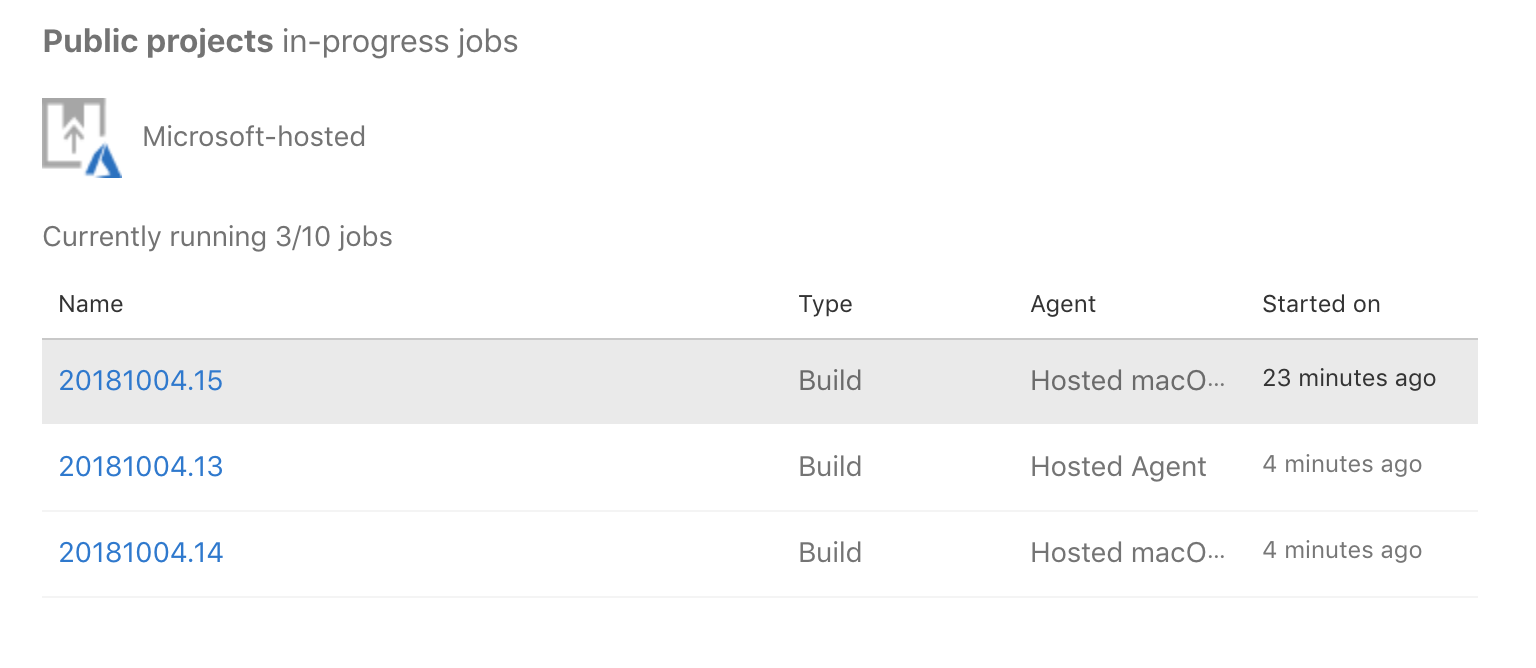Open build 20181004.13 link
The image size is (1536, 668).
(141, 467)
